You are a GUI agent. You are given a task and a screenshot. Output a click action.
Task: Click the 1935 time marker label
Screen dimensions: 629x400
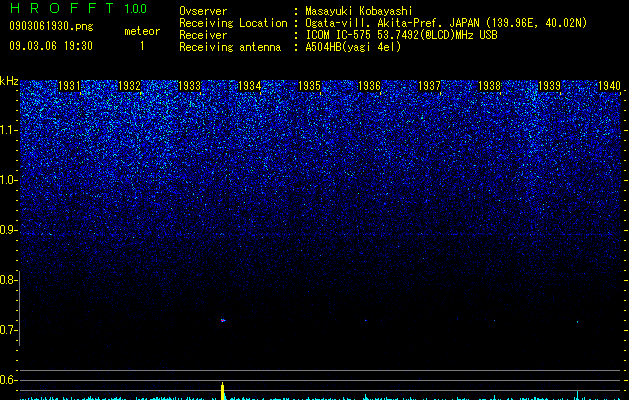click(310, 86)
